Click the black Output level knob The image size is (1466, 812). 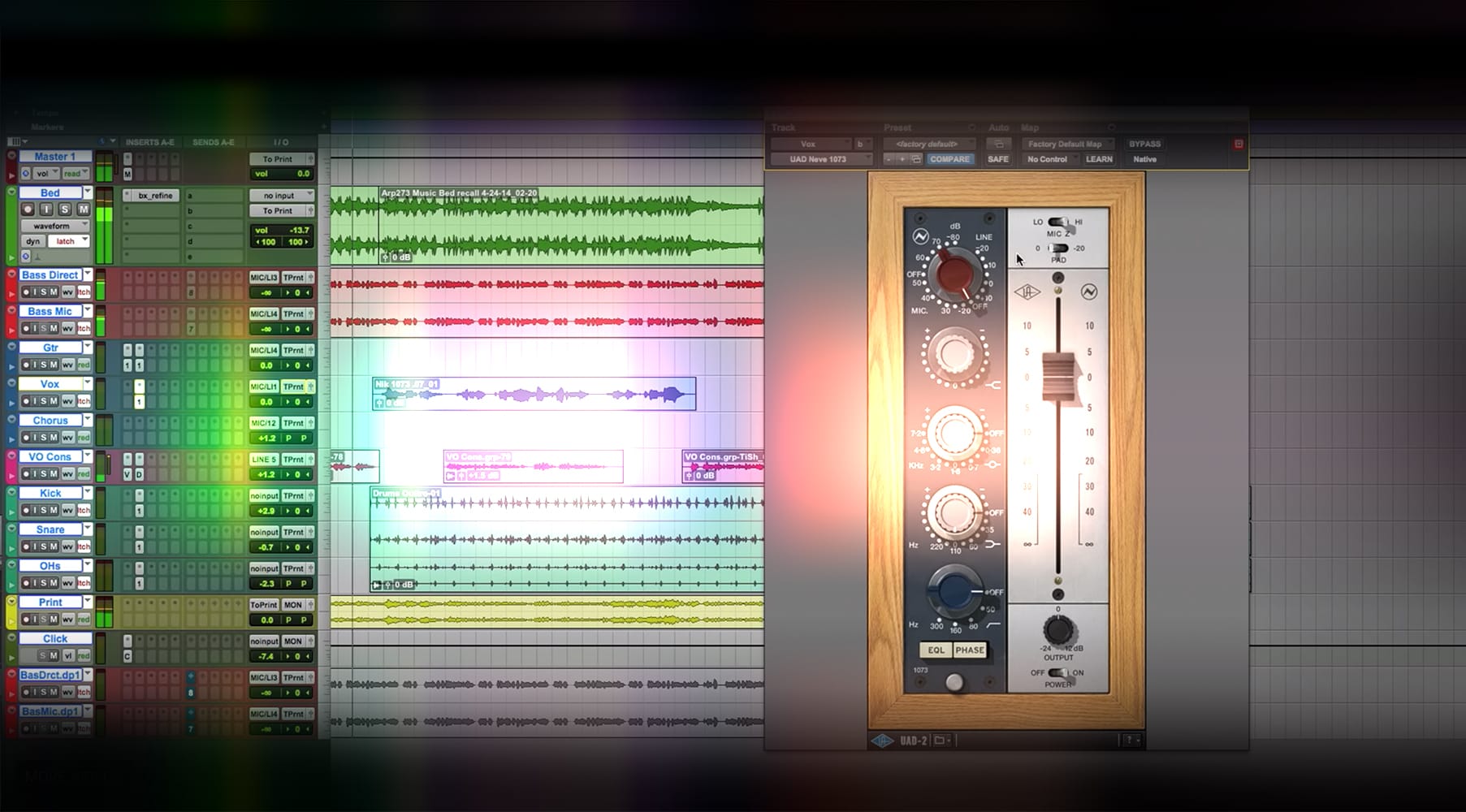tap(1057, 630)
